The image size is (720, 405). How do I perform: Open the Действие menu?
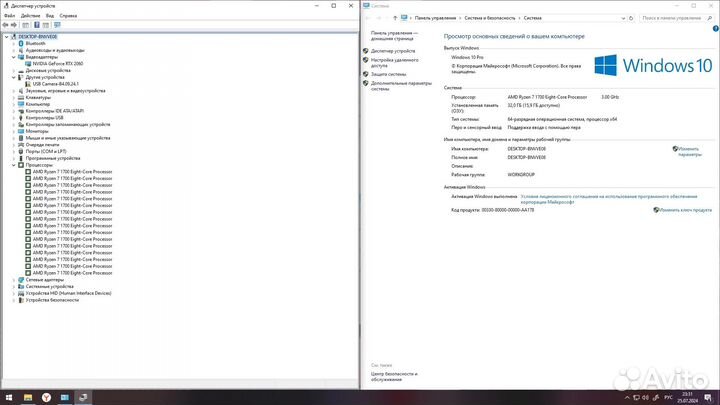tap(30, 16)
